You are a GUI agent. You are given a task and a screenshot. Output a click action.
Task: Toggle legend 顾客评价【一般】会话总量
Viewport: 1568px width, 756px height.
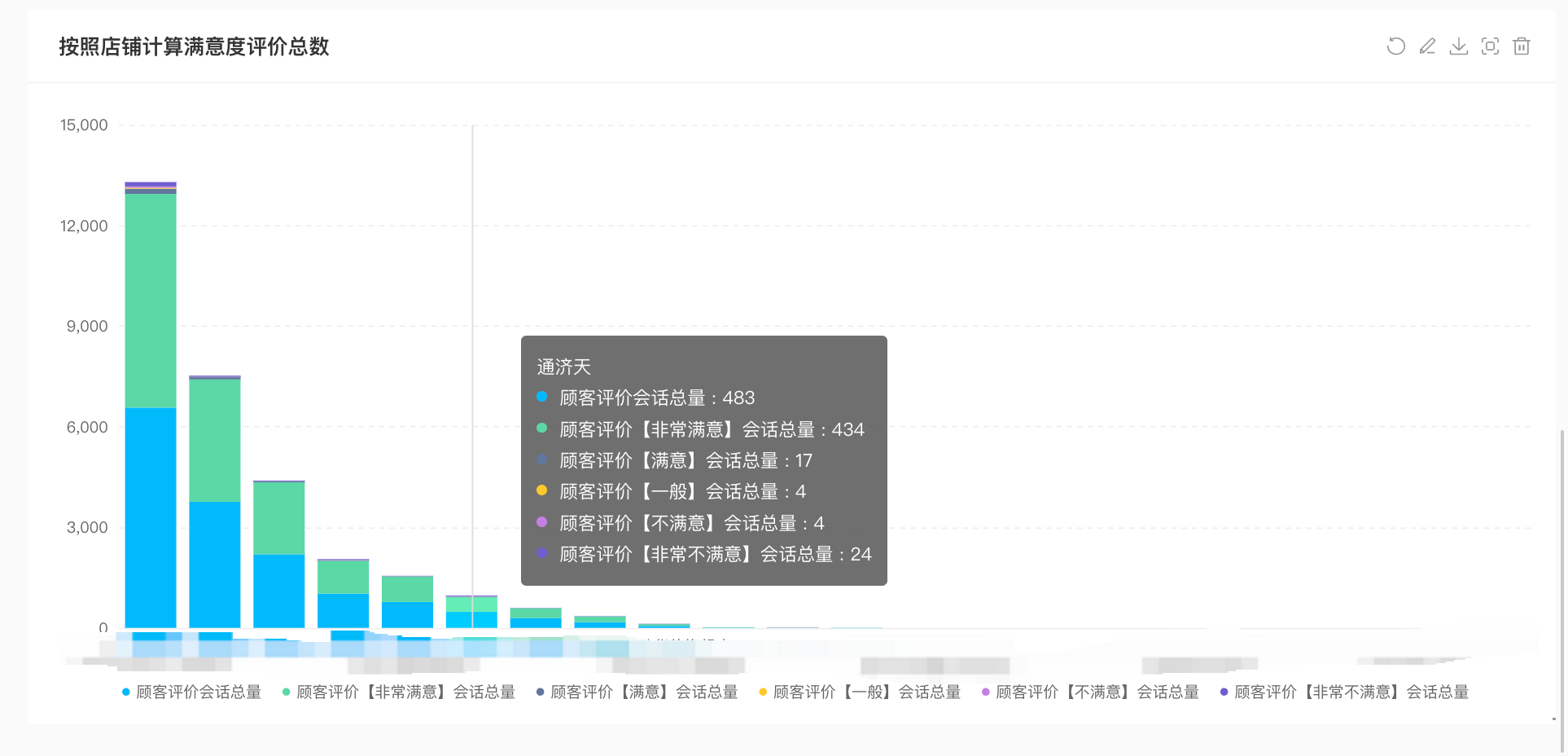(860, 692)
